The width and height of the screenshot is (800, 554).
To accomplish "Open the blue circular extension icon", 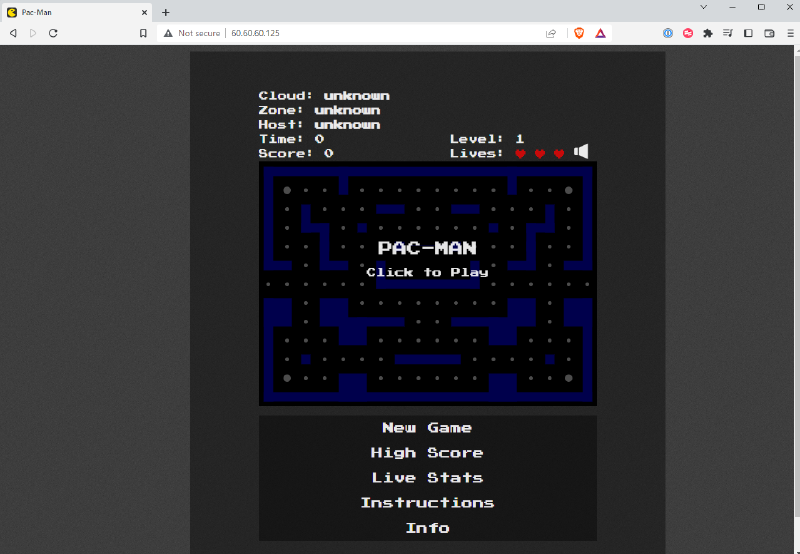I will tap(668, 33).
